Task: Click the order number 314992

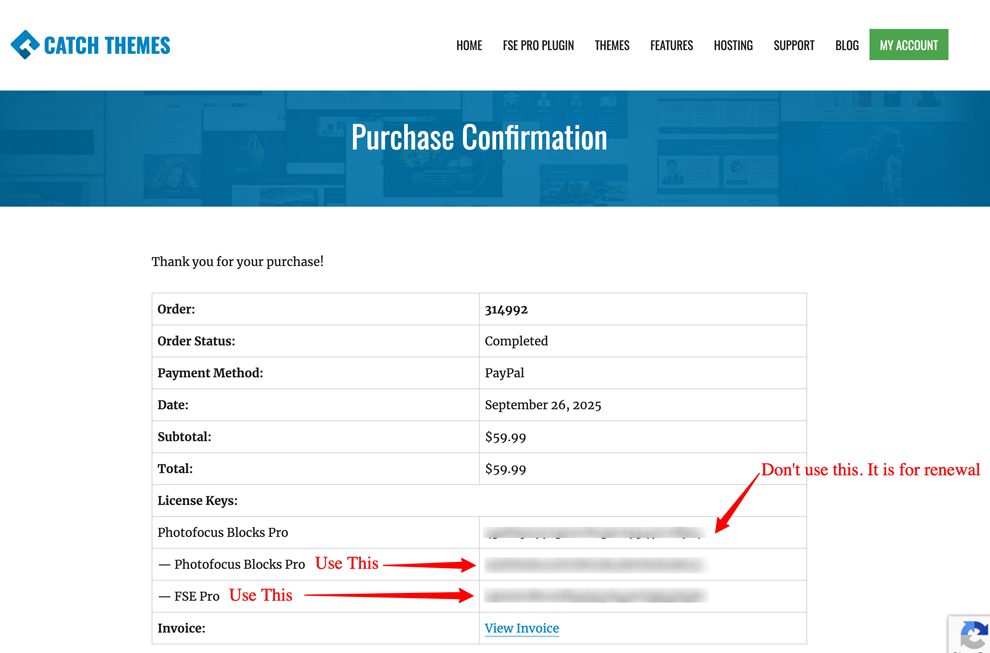Action: pyautogui.click(x=507, y=309)
